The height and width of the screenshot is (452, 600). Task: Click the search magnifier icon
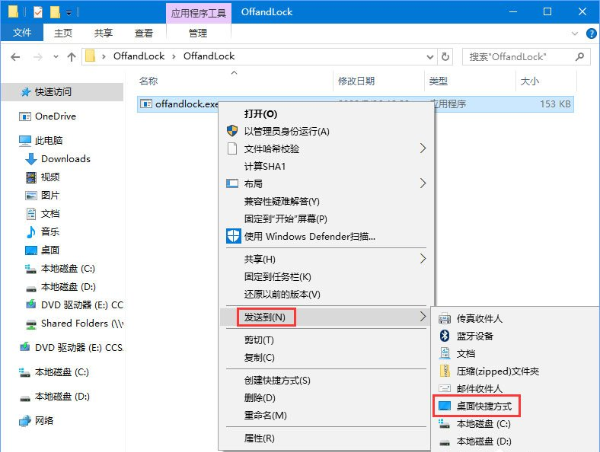tap(580, 57)
